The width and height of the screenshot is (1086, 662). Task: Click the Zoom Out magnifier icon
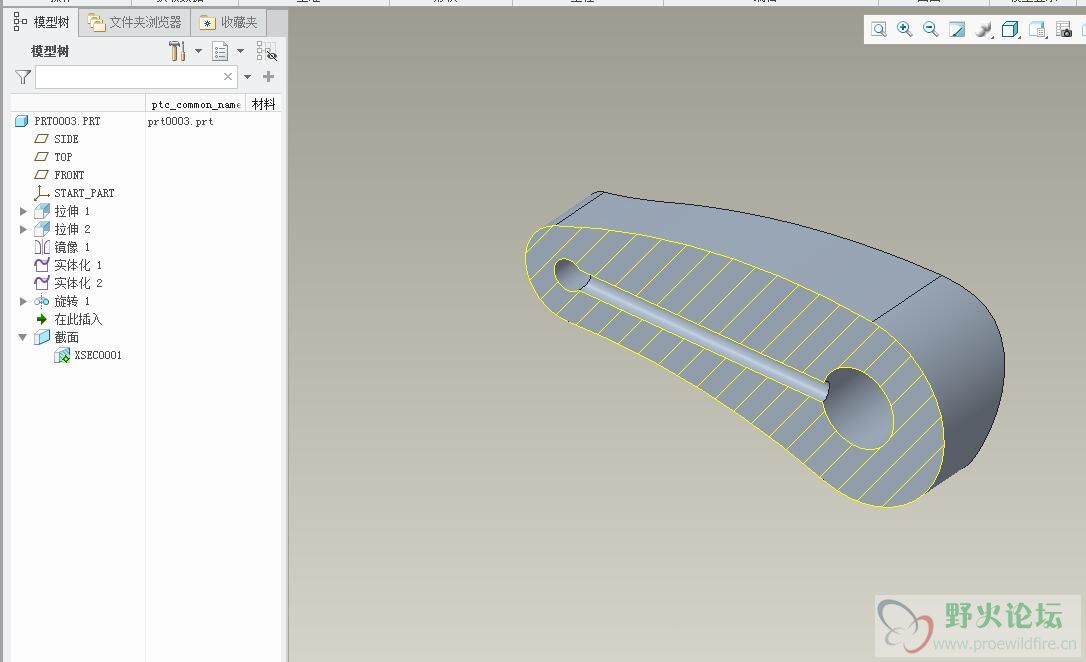click(x=930, y=29)
